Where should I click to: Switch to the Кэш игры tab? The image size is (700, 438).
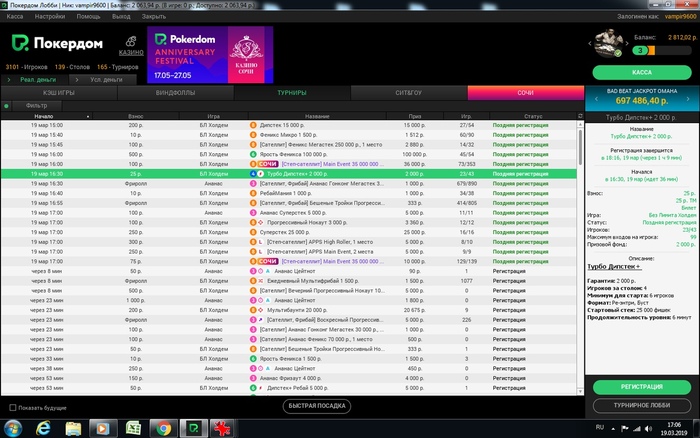59,93
